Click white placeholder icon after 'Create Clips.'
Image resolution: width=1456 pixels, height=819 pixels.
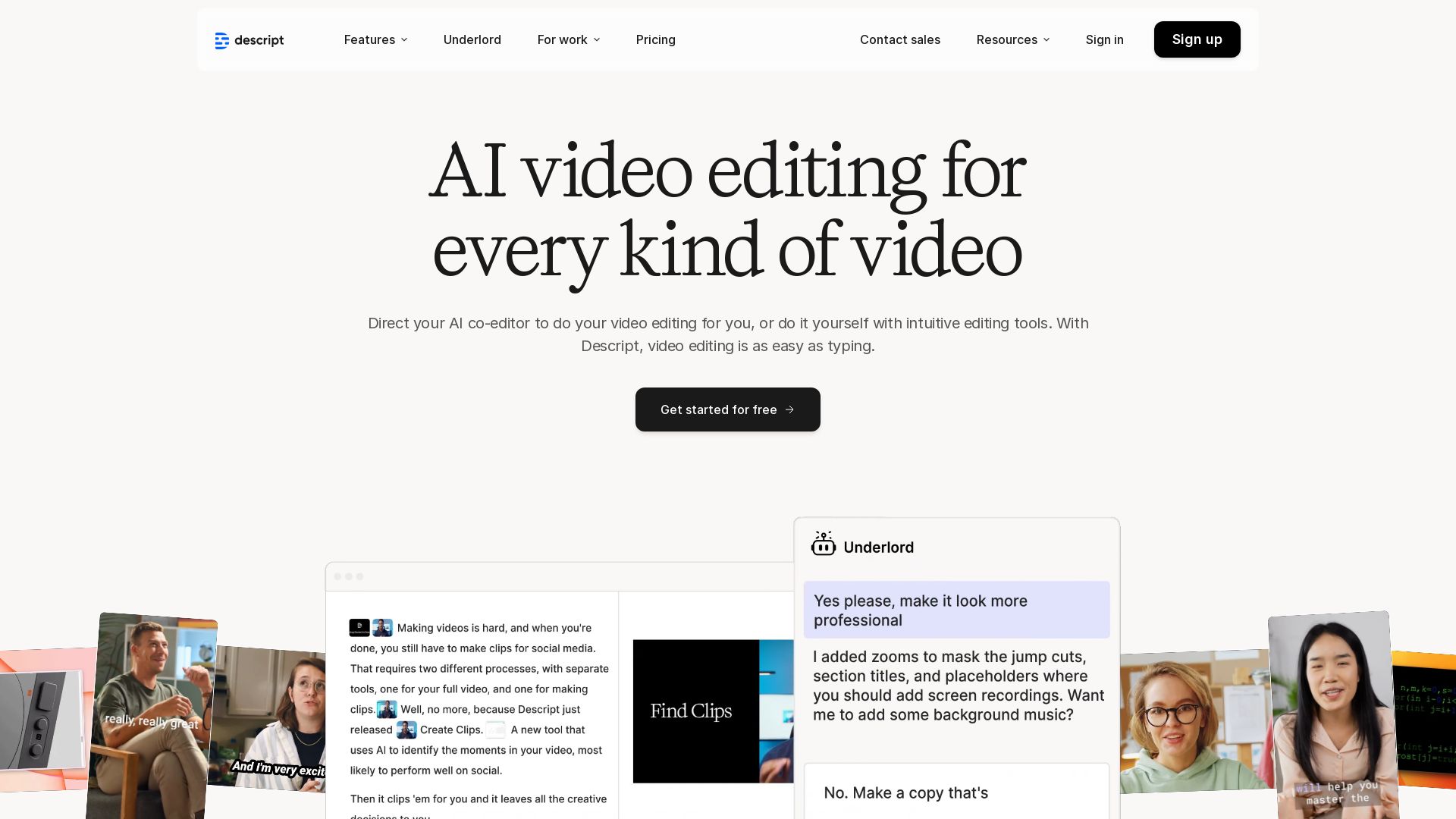[496, 730]
